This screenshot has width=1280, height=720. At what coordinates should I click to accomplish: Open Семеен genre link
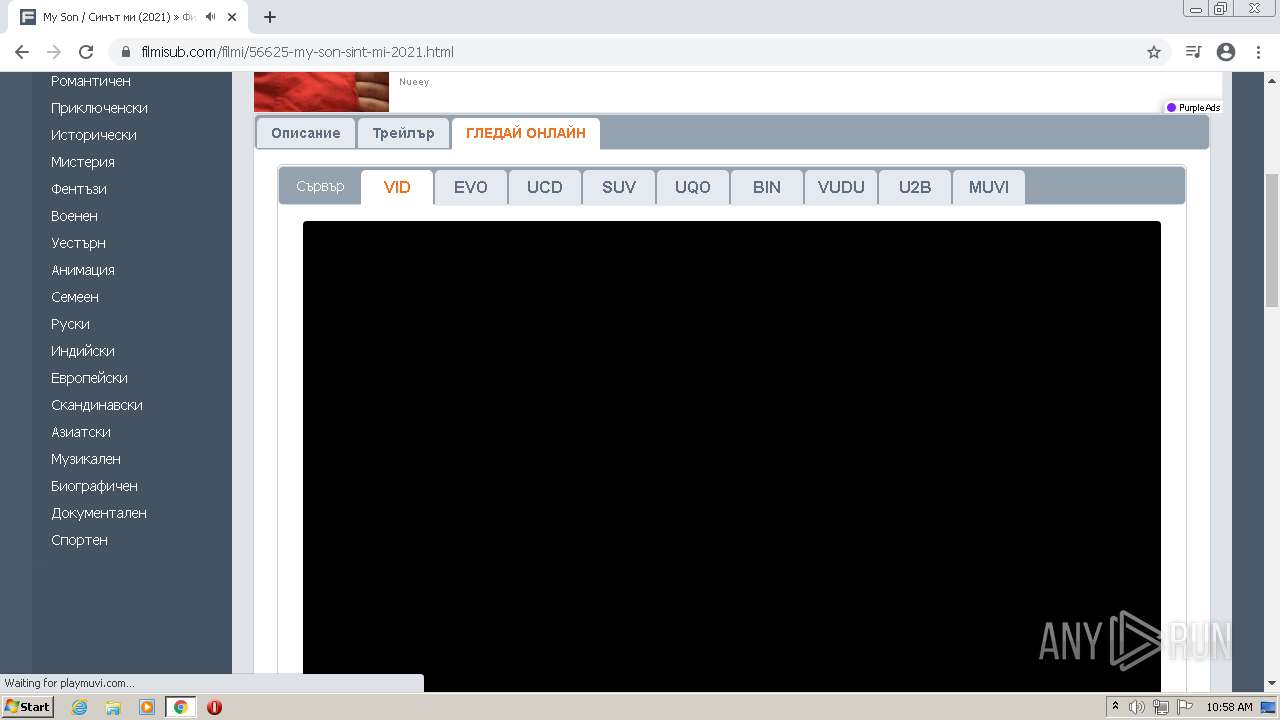click(75, 297)
